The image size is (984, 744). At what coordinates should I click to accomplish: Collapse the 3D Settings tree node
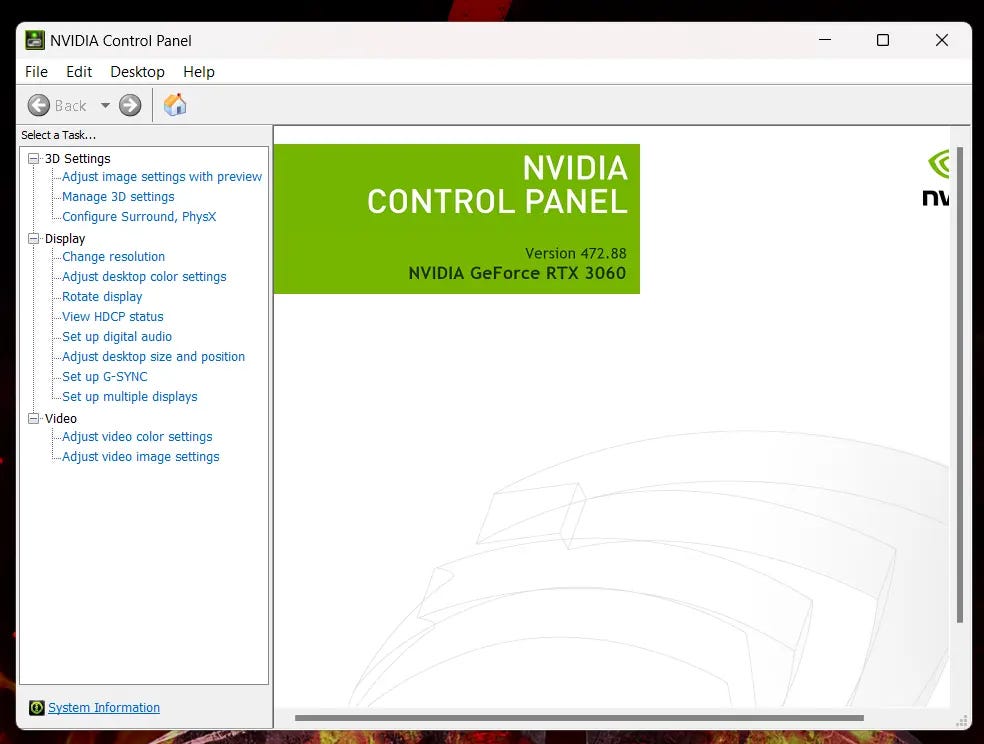tap(33, 159)
